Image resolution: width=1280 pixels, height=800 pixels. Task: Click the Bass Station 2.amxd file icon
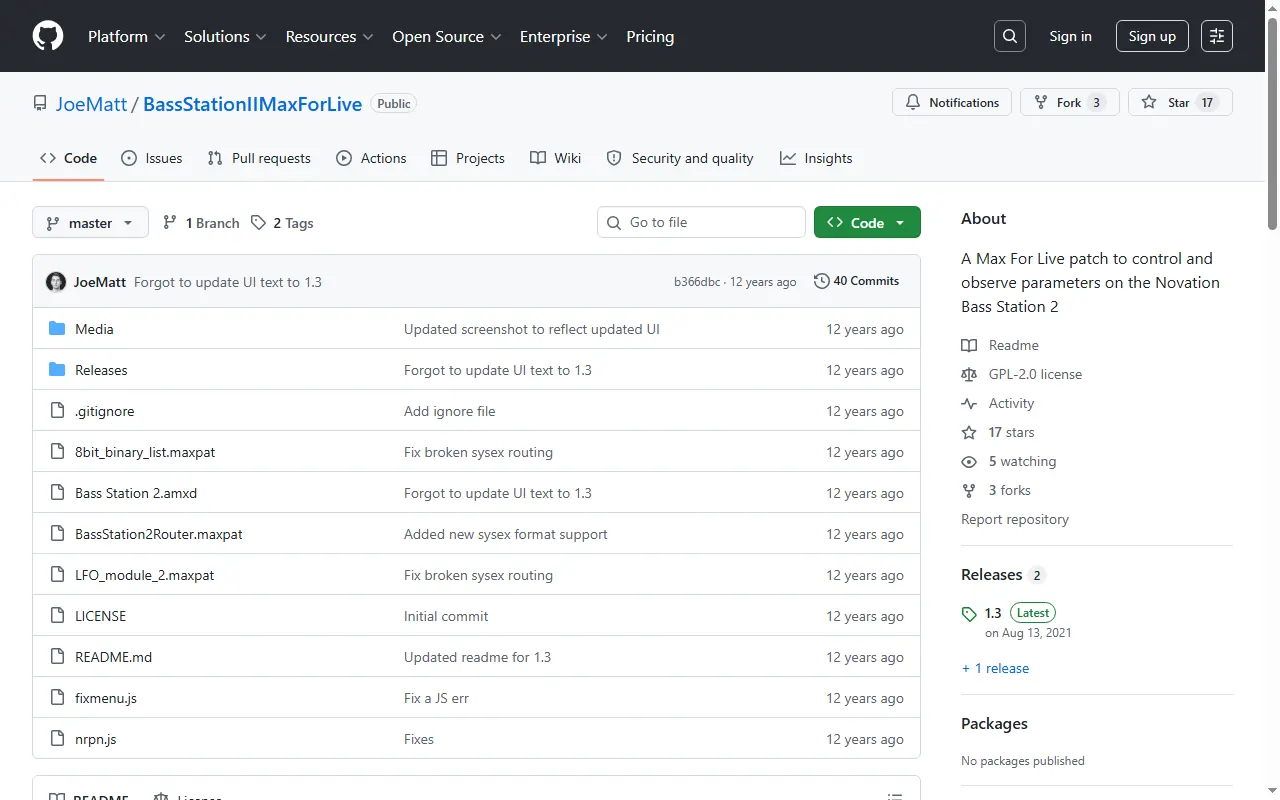pyautogui.click(x=57, y=493)
